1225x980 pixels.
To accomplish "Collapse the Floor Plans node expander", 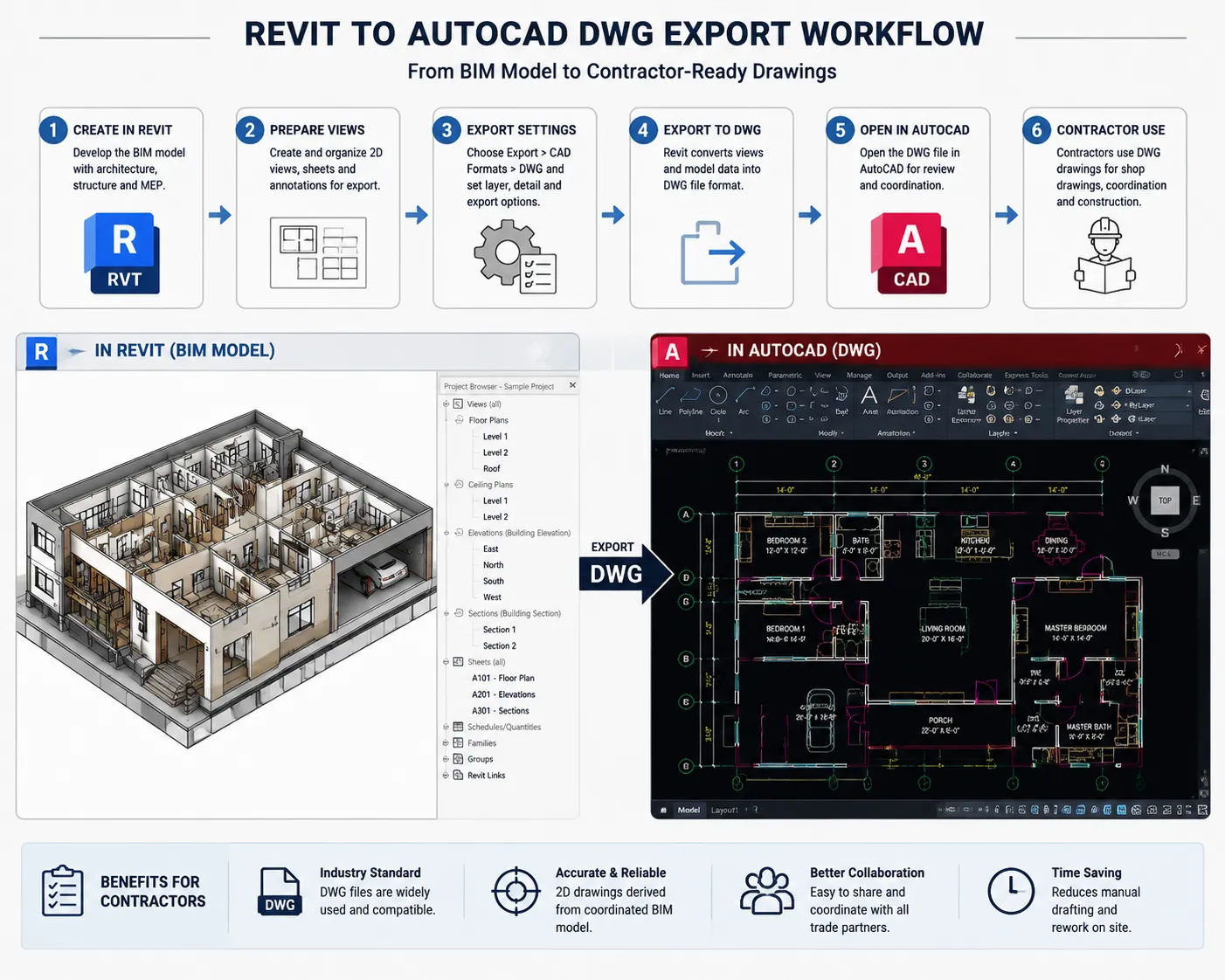I will [x=459, y=420].
